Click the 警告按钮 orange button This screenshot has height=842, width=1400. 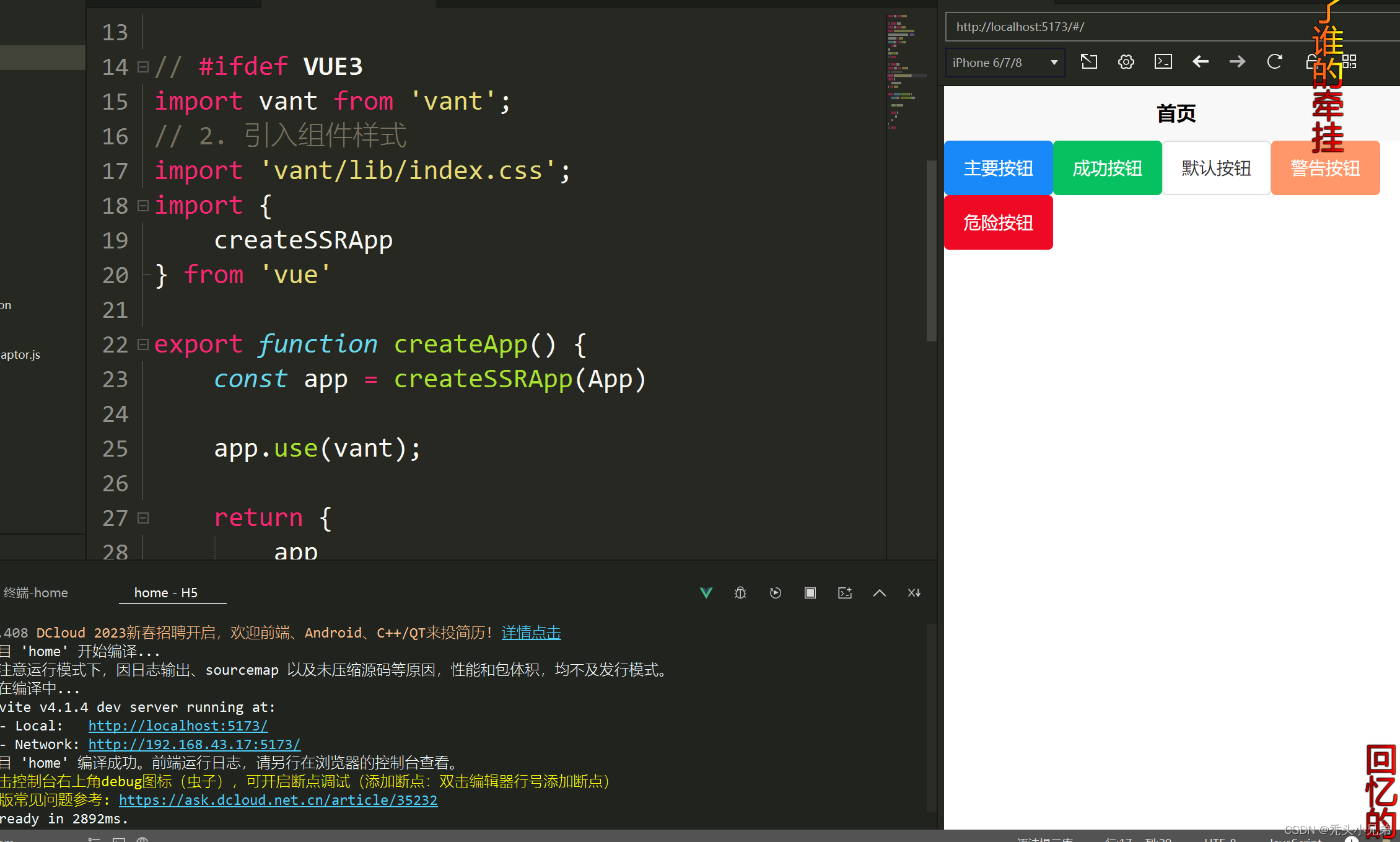pyautogui.click(x=1325, y=168)
